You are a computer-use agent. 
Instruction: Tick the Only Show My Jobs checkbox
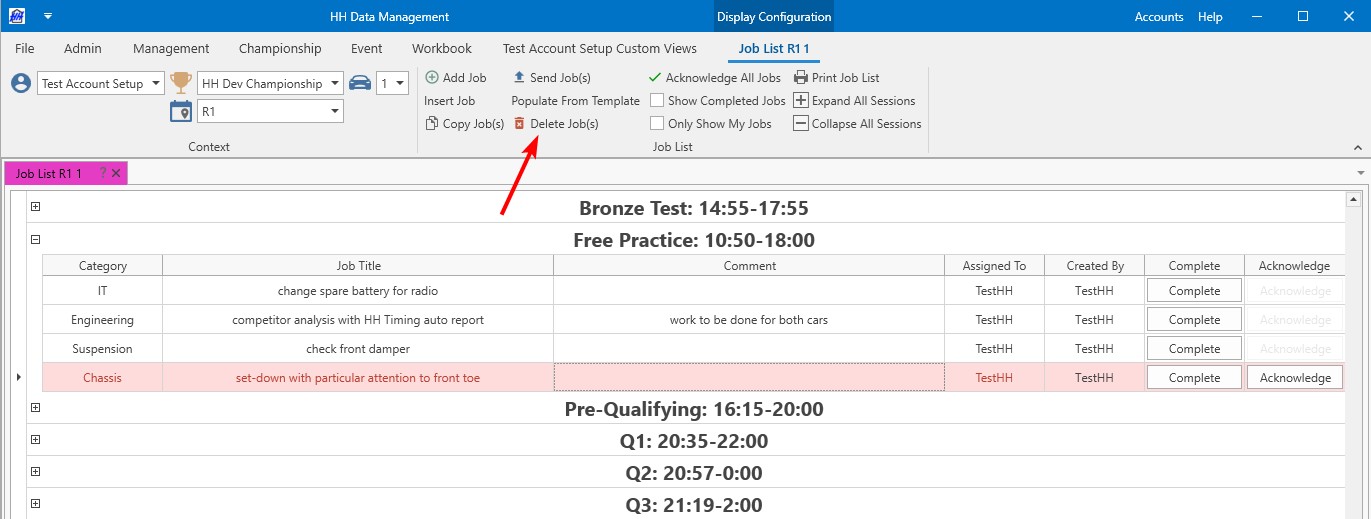(x=657, y=124)
